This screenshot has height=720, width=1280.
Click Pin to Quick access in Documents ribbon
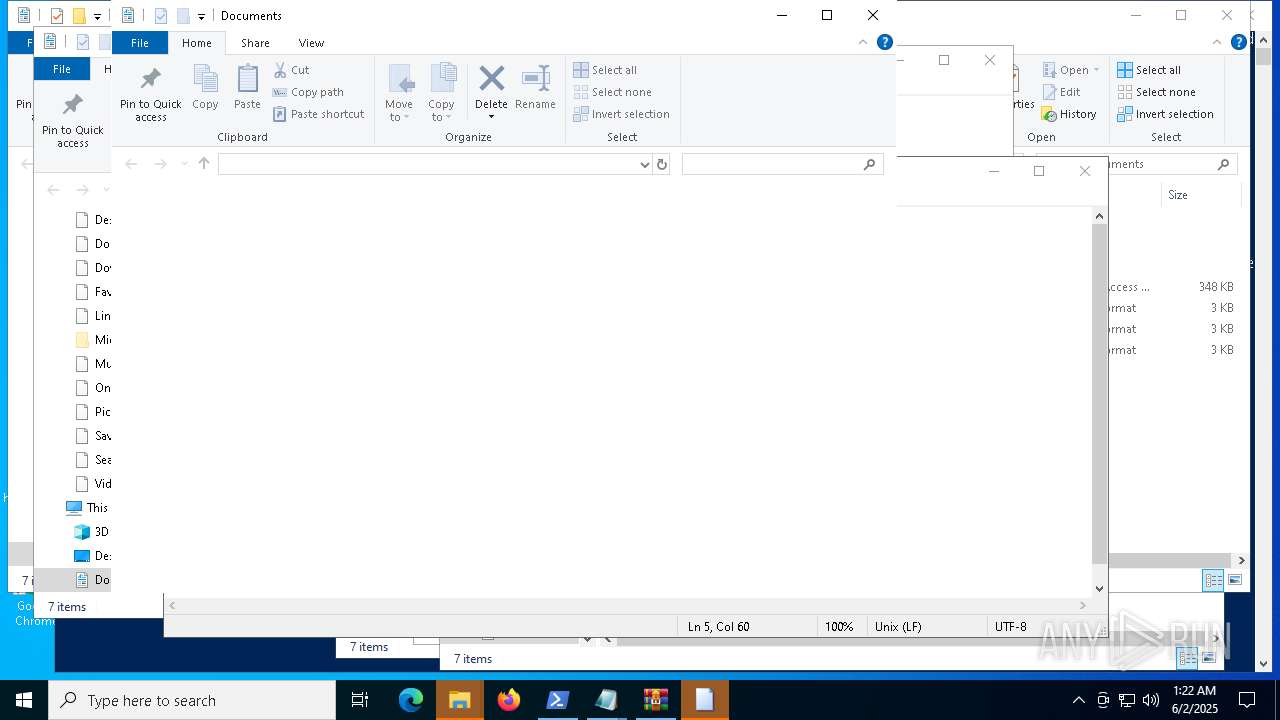click(x=151, y=94)
